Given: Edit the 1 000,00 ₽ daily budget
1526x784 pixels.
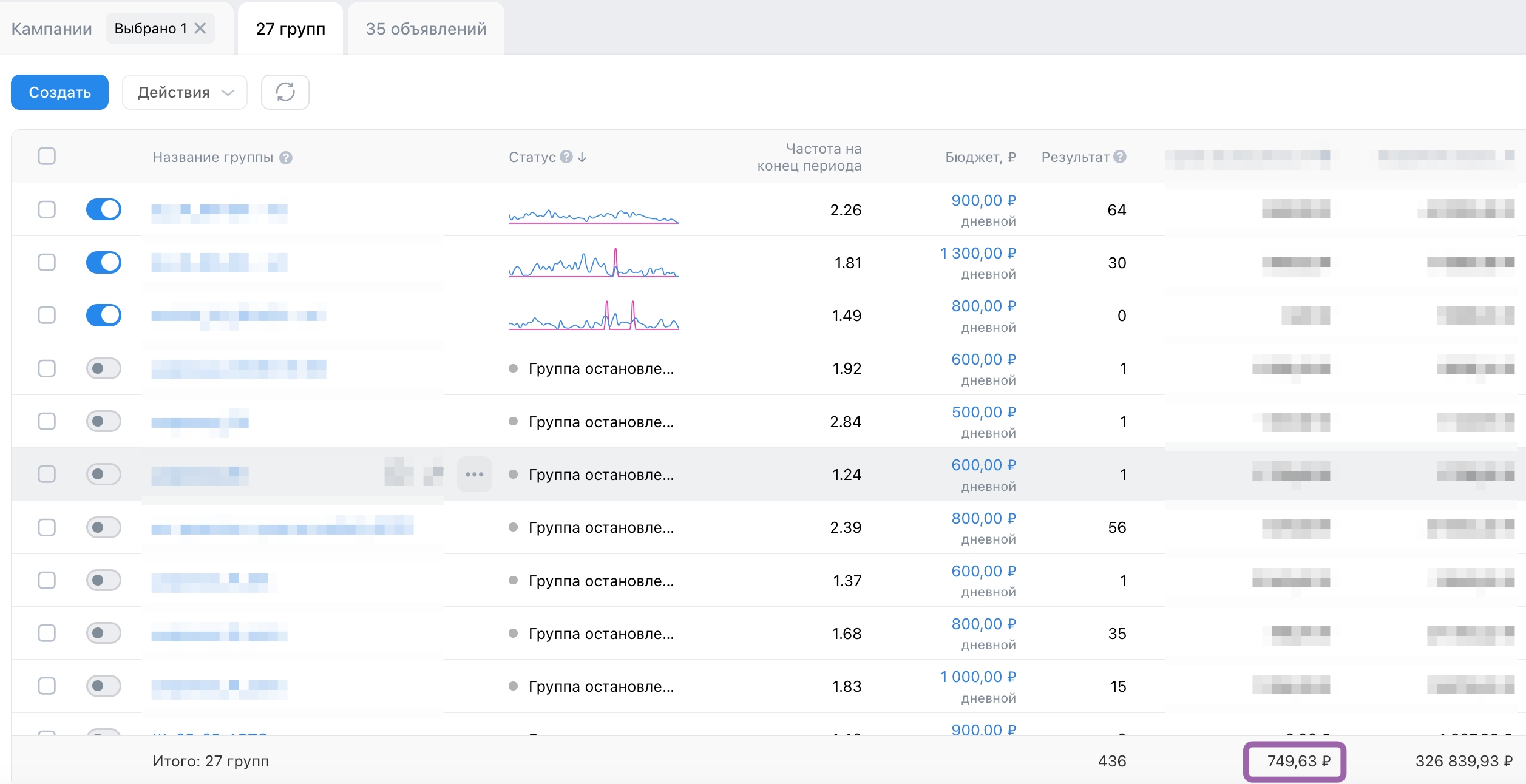Looking at the screenshot, I should point(977,677).
